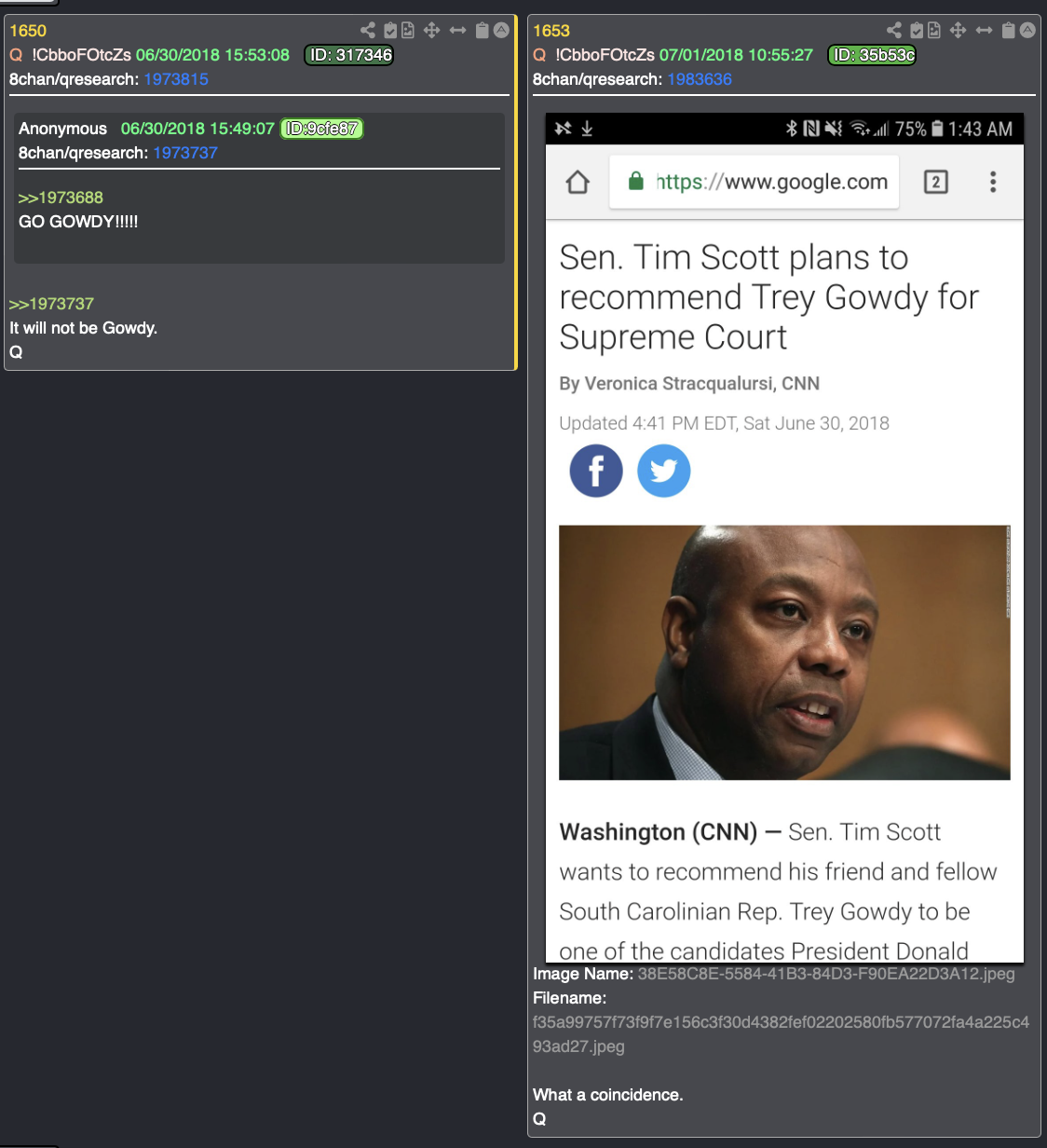The width and height of the screenshot is (1047, 1148).
Task: Click the horizontal double-arrow icon on post 1650
Action: [457, 31]
